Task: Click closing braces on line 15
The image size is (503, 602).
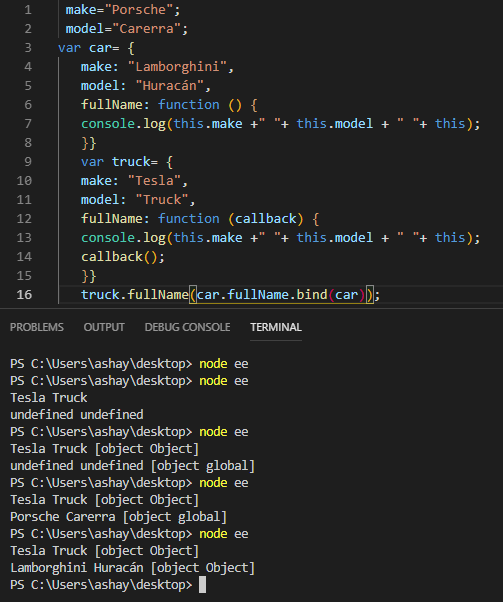Action: [x=89, y=276]
